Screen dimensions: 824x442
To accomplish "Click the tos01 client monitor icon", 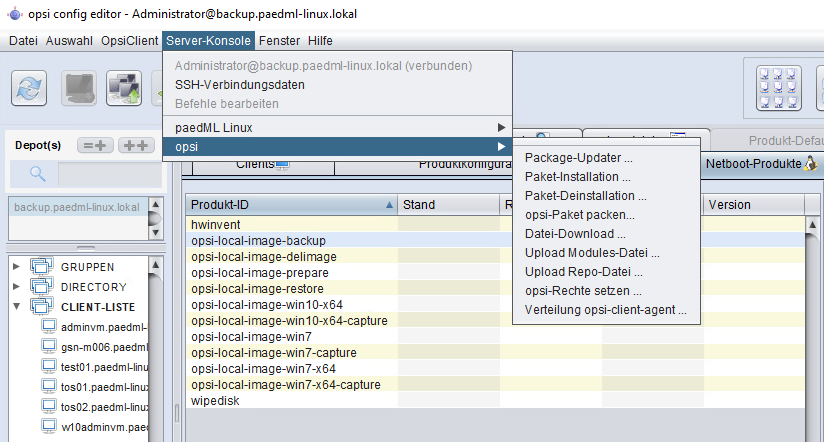I will 49,386.
